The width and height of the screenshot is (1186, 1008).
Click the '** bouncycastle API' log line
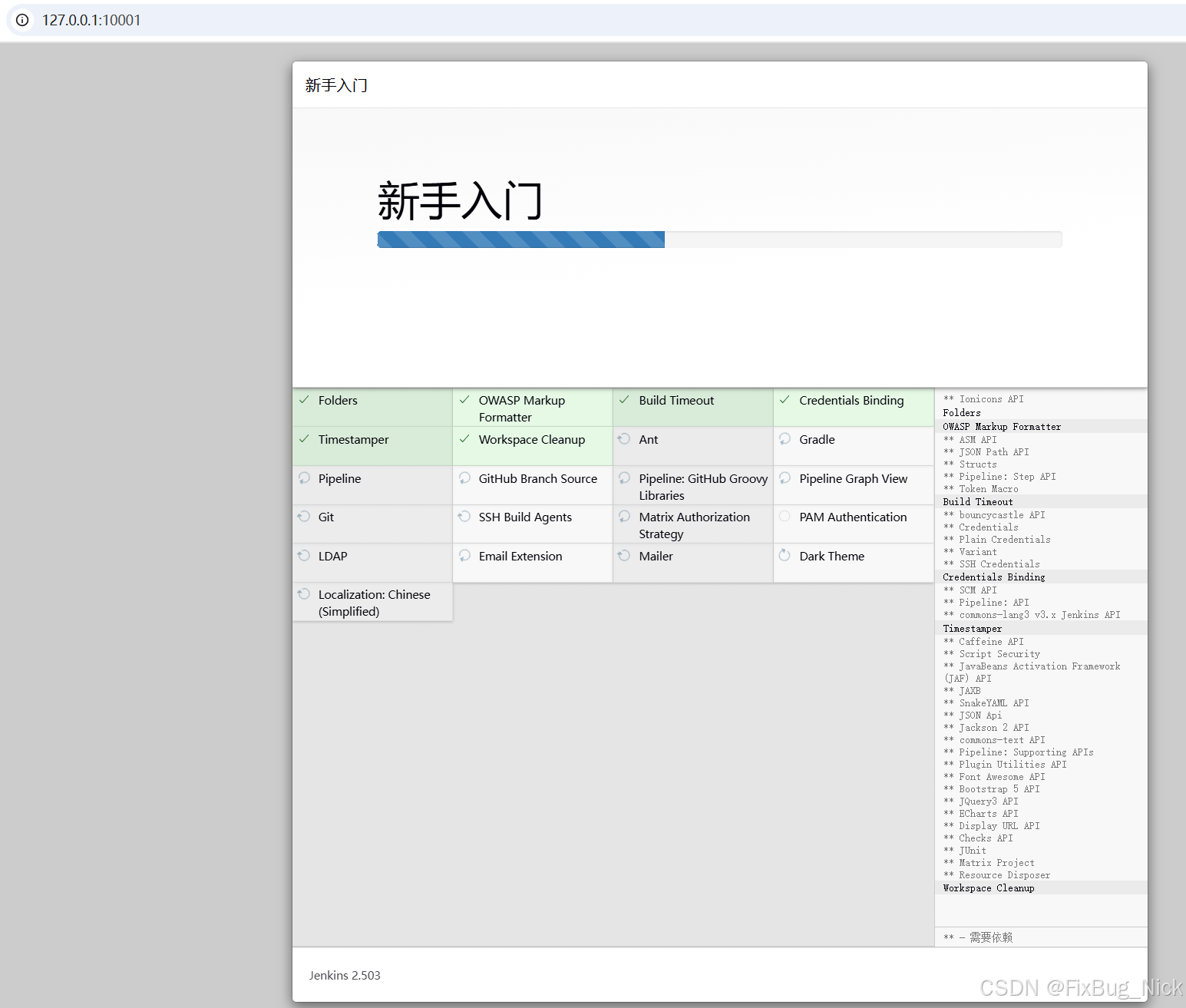click(x=994, y=515)
